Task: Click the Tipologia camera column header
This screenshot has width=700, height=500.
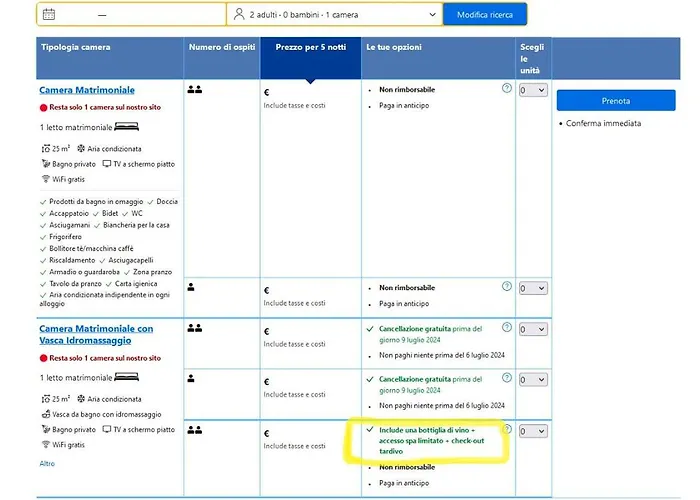Action: pyautogui.click(x=76, y=47)
